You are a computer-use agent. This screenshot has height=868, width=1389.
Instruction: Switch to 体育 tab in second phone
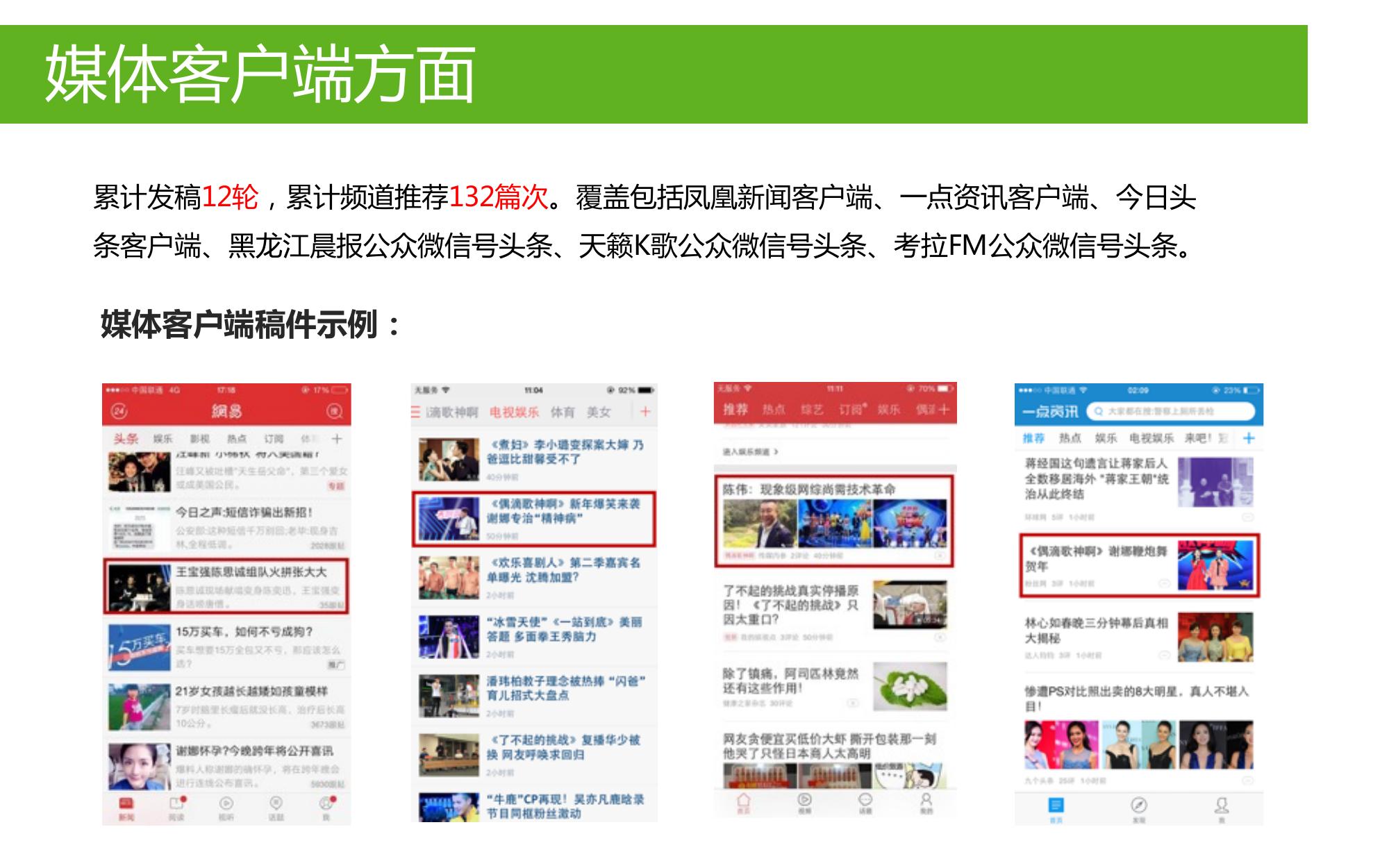pyautogui.click(x=563, y=412)
